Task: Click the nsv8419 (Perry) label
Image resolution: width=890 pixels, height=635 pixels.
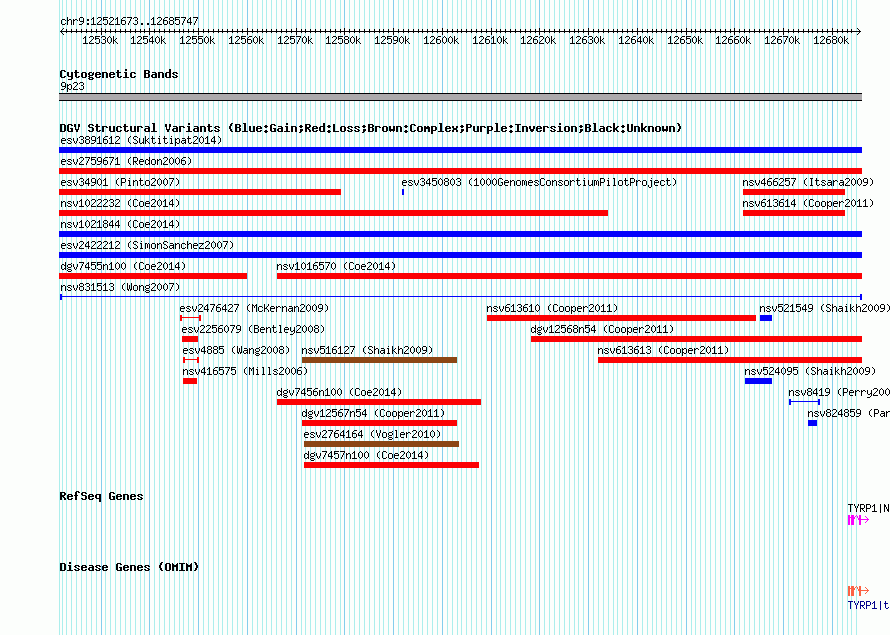Action: point(839,392)
